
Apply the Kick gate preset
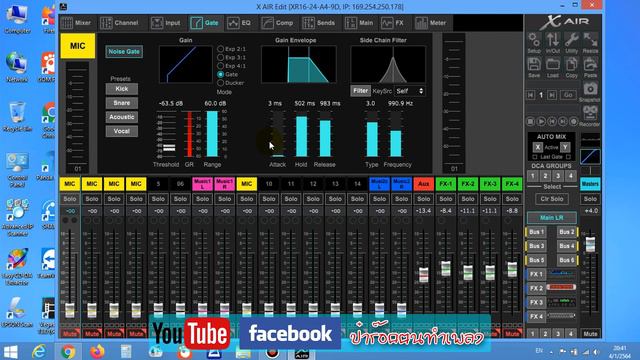122,89
